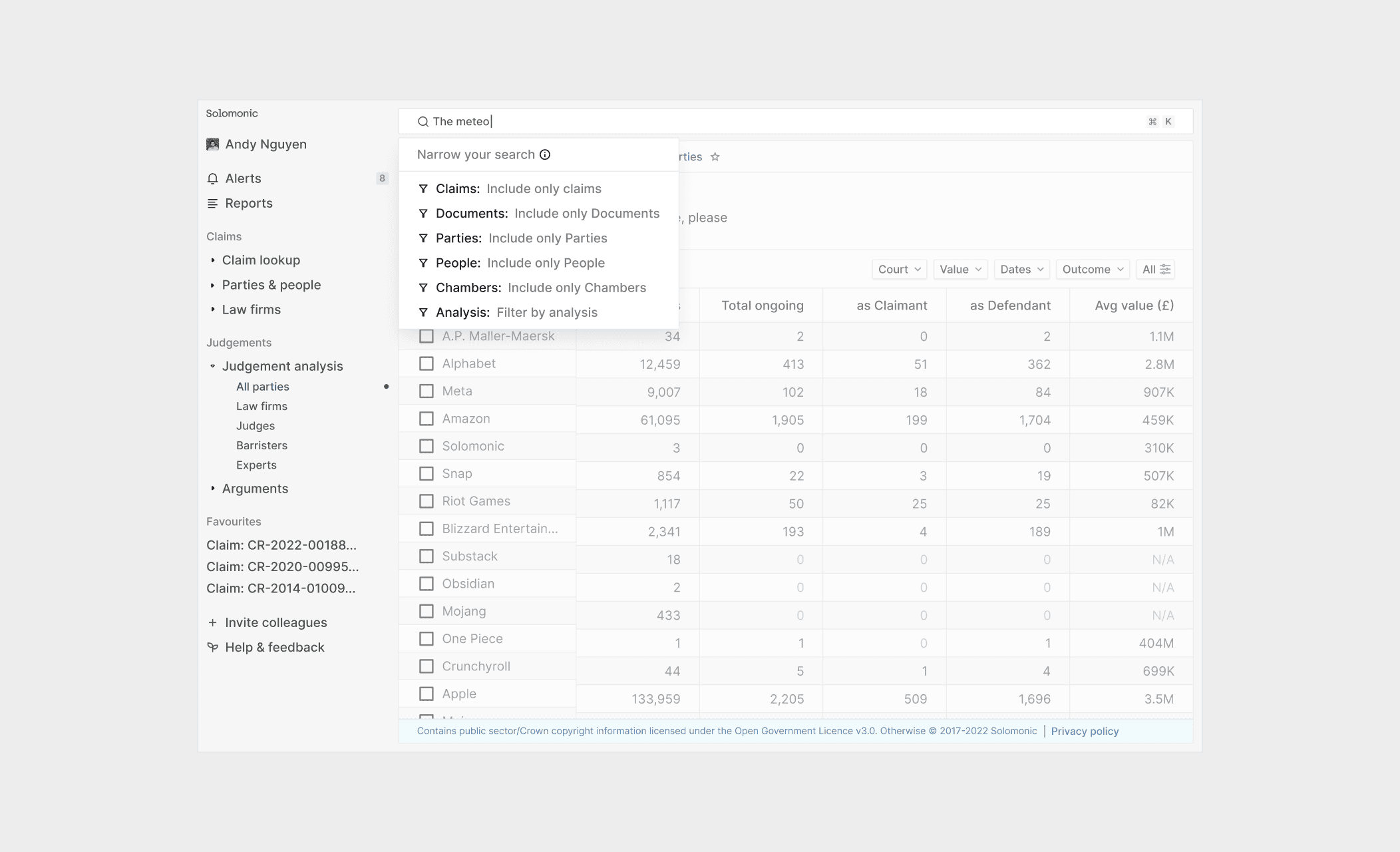Click the Invite colleagues plus icon
The width and height of the screenshot is (1400, 852).
[213, 623]
